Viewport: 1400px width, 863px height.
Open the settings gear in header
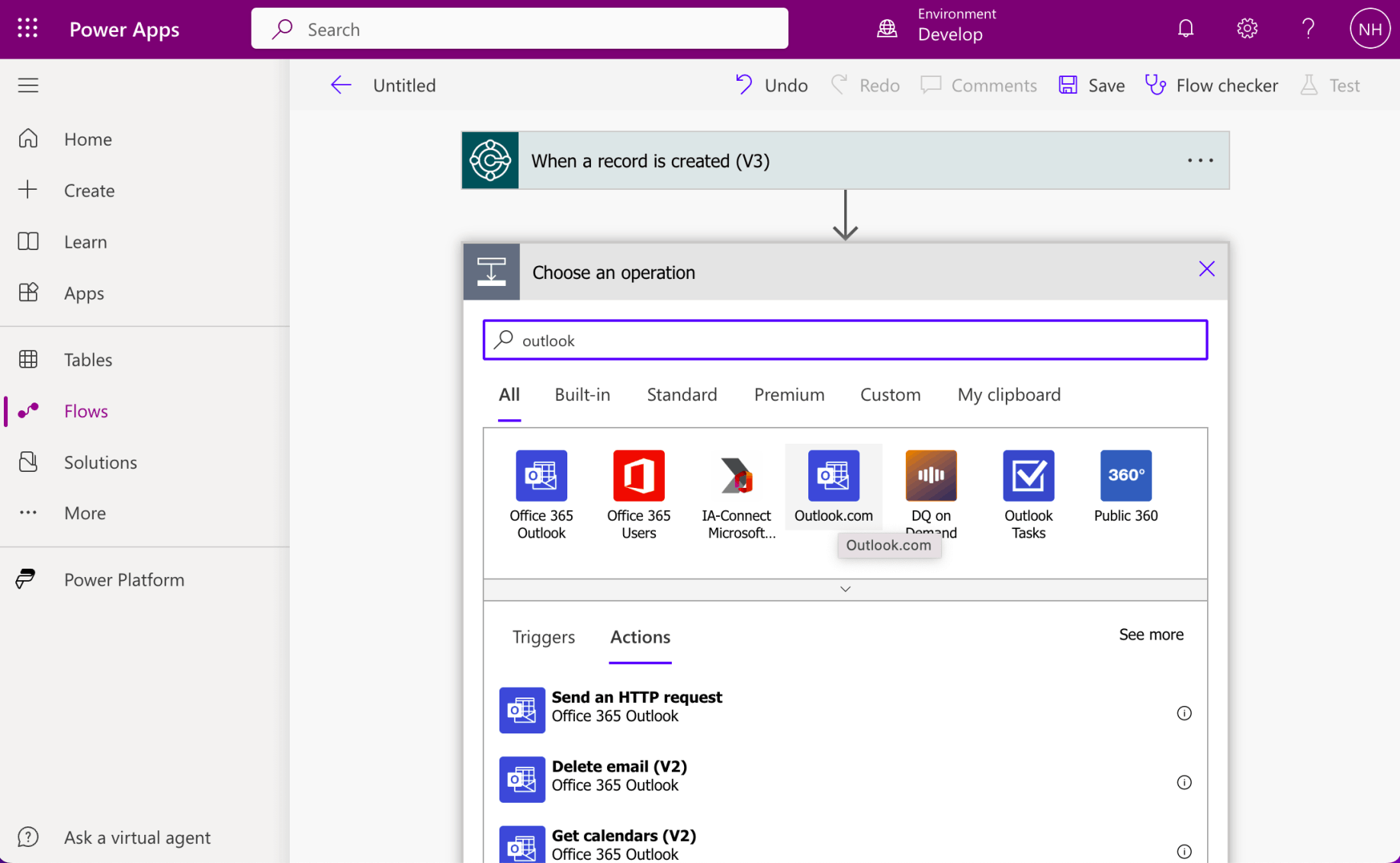pyautogui.click(x=1247, y=29)
